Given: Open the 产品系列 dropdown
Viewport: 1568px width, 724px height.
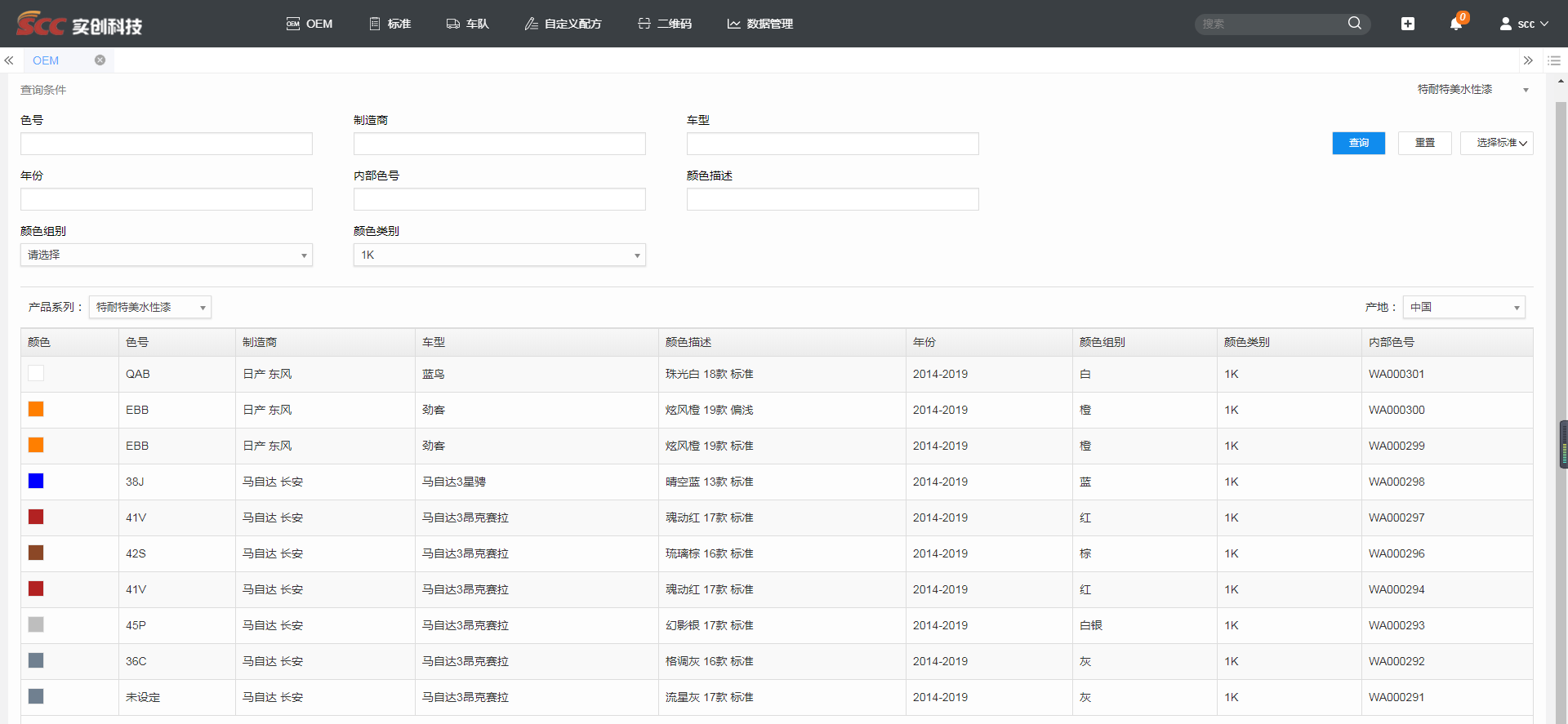Looking at the screenshot, I should coord(150,307).
